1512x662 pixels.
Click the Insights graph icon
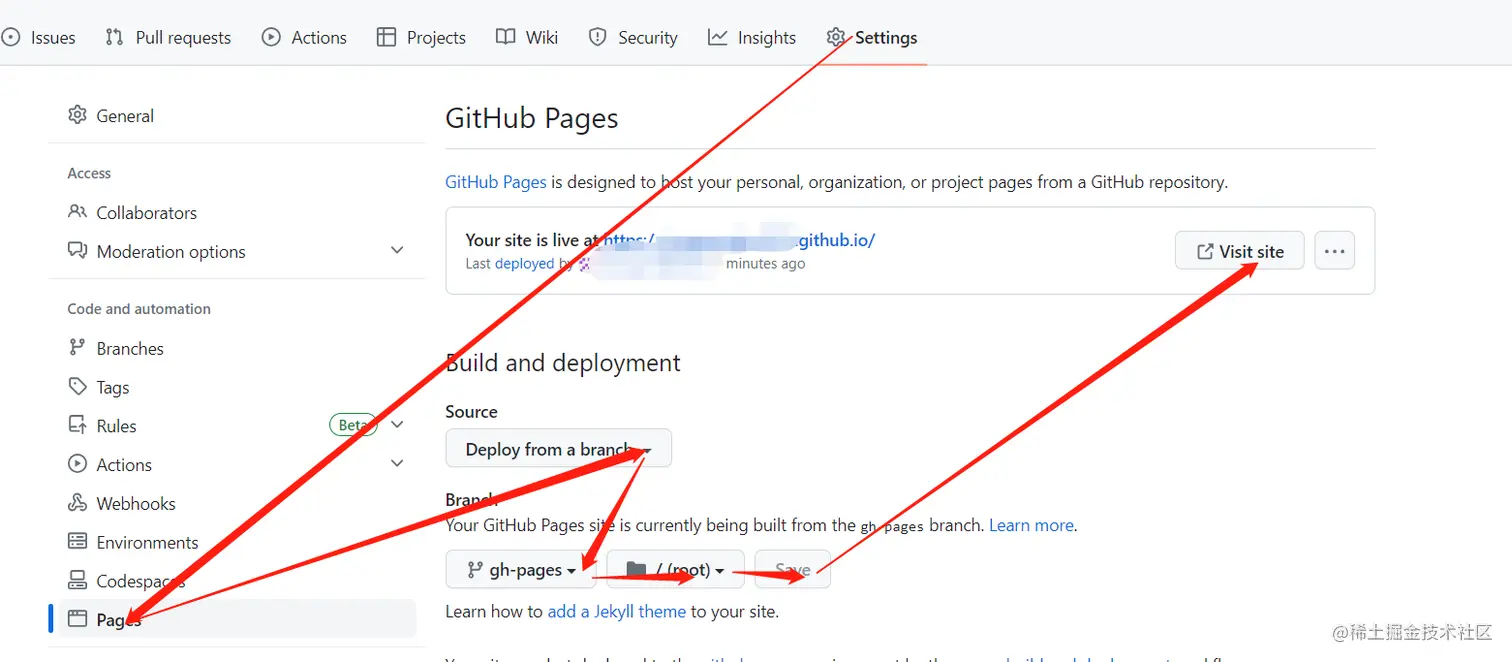click(x=717, y=38)
